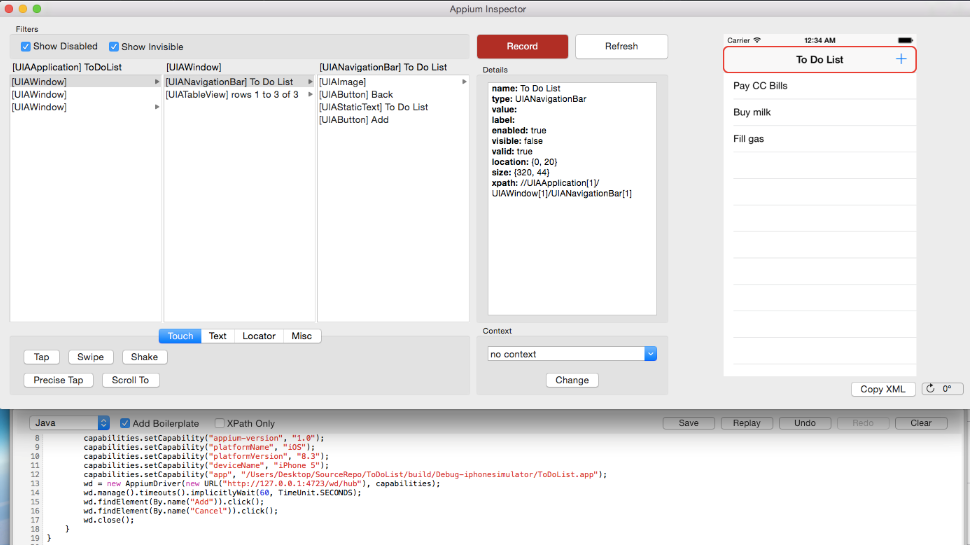Click the Clear button
This screenshot has height=545, width=970.
pyautogui.click(x=921, y=423)
